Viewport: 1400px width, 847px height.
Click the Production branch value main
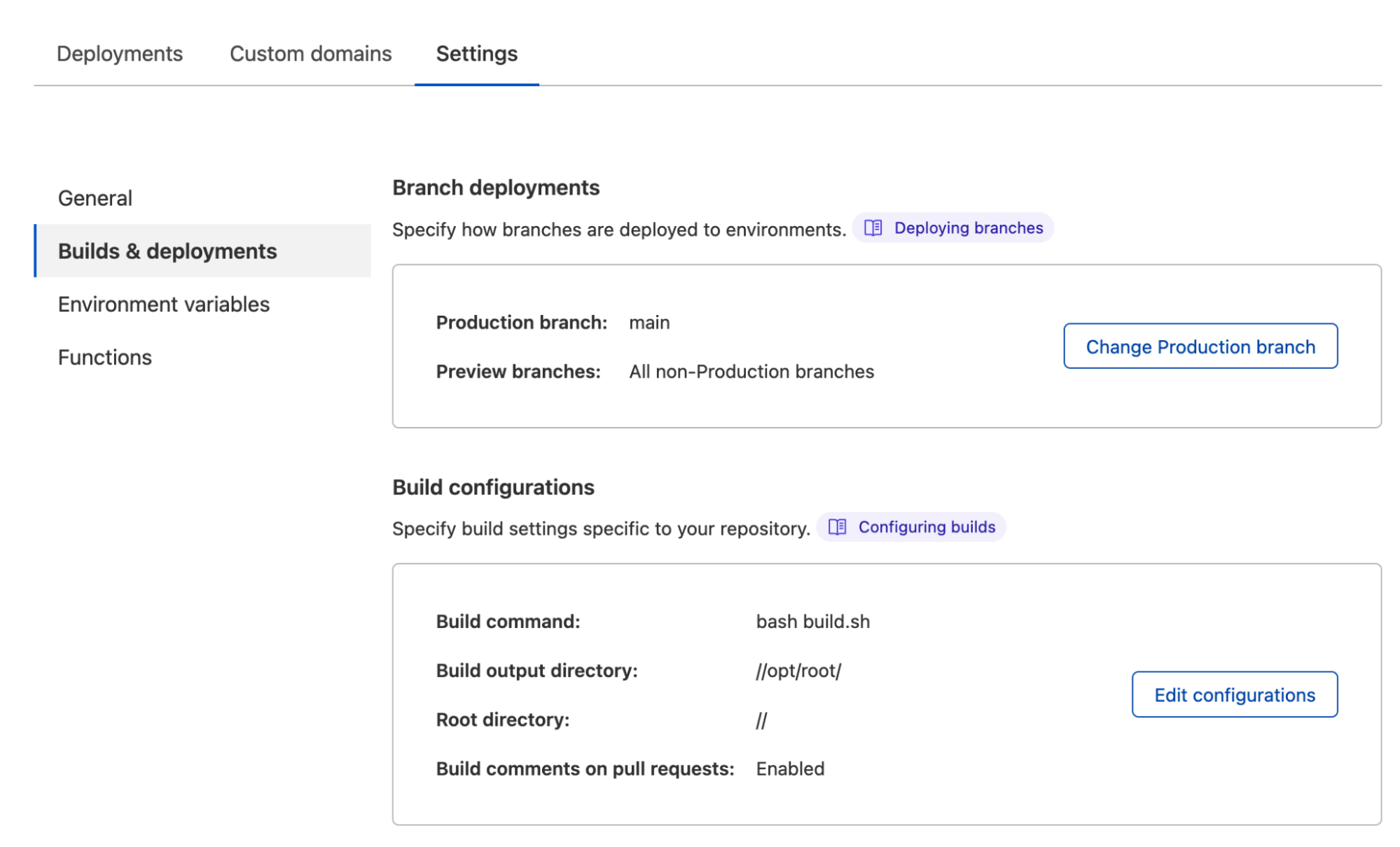[649, 322]
